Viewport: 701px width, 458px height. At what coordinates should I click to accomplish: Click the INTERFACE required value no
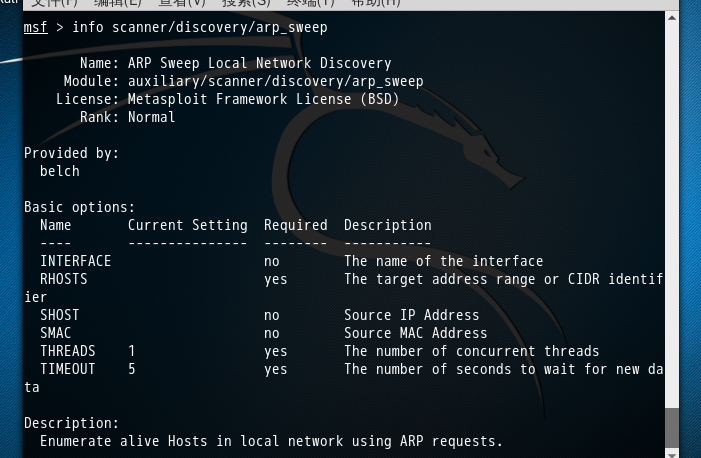click(x=271, y=262)
